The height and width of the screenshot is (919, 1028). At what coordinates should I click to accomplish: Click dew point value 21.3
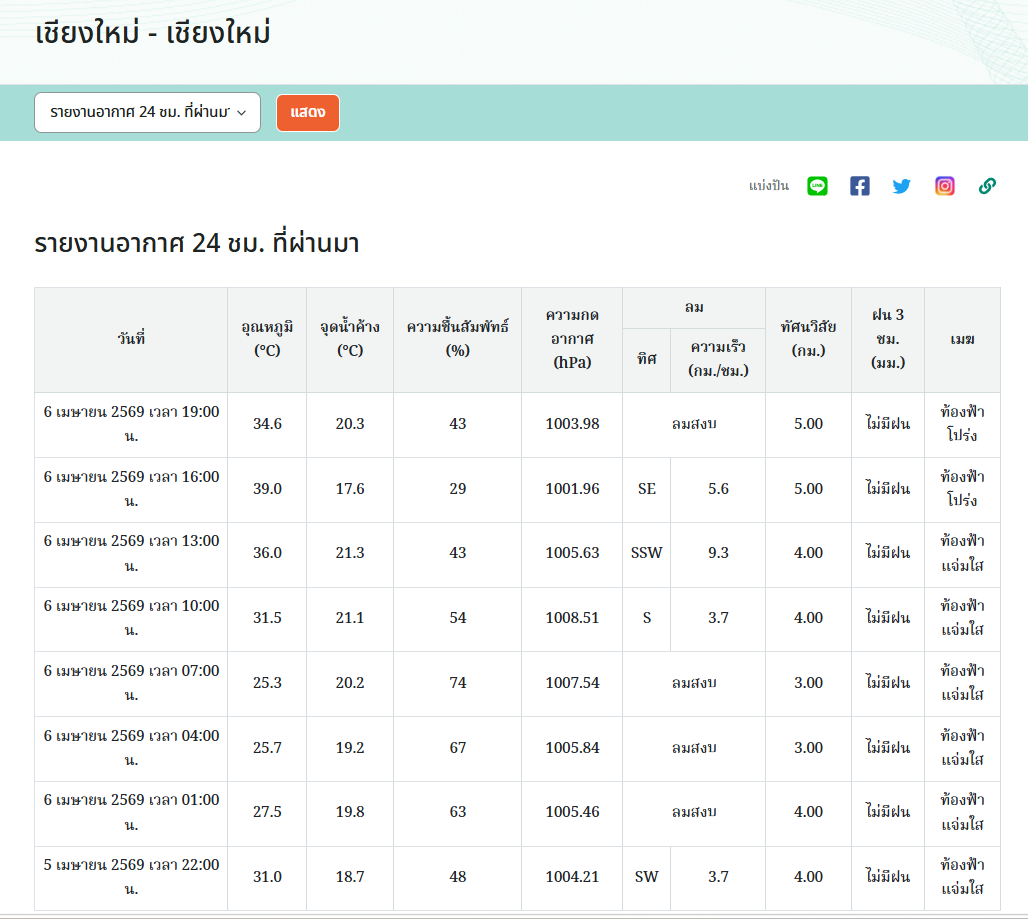coord(350,553)
